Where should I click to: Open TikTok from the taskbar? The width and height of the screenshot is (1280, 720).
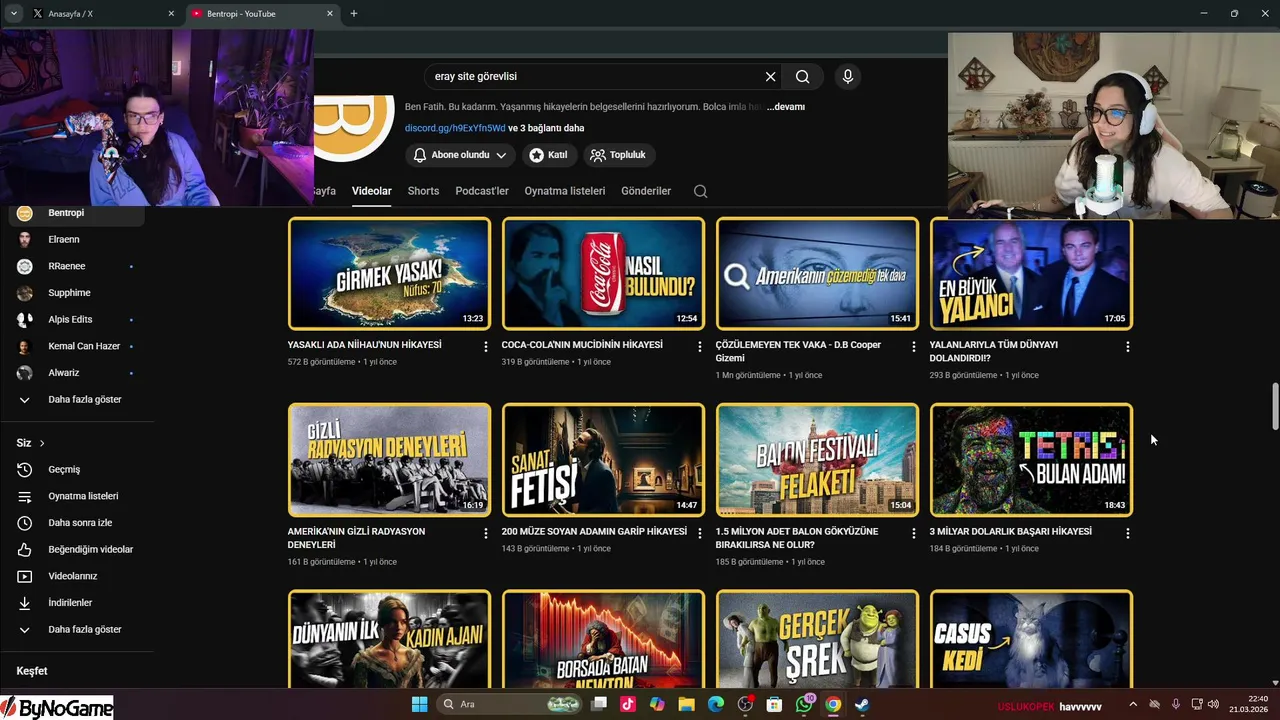628,704
